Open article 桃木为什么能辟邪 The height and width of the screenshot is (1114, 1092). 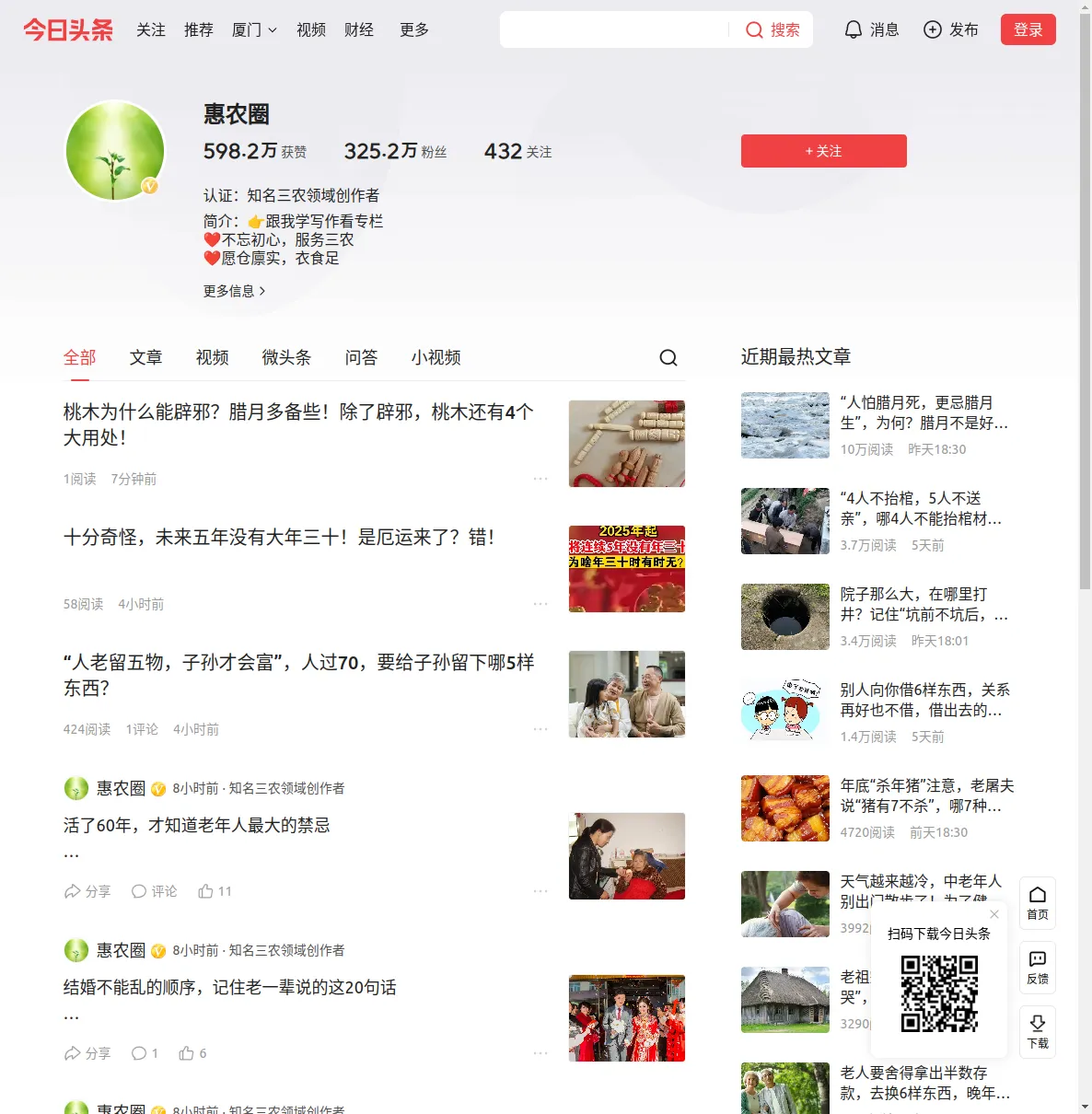click(299, 424)
